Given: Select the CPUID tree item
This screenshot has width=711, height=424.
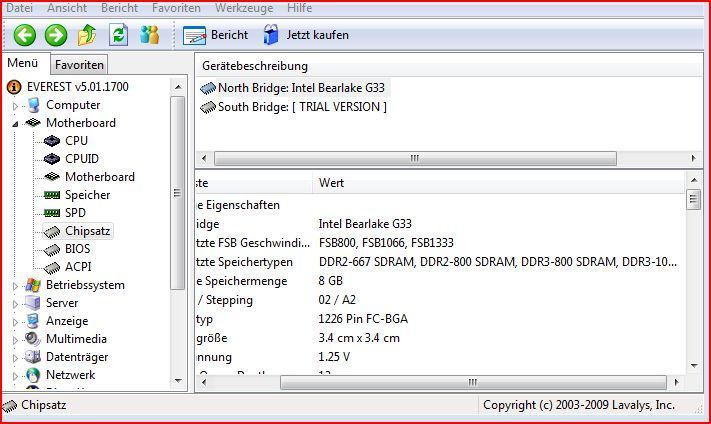Looking at the screenshot, I should (82, 159).
